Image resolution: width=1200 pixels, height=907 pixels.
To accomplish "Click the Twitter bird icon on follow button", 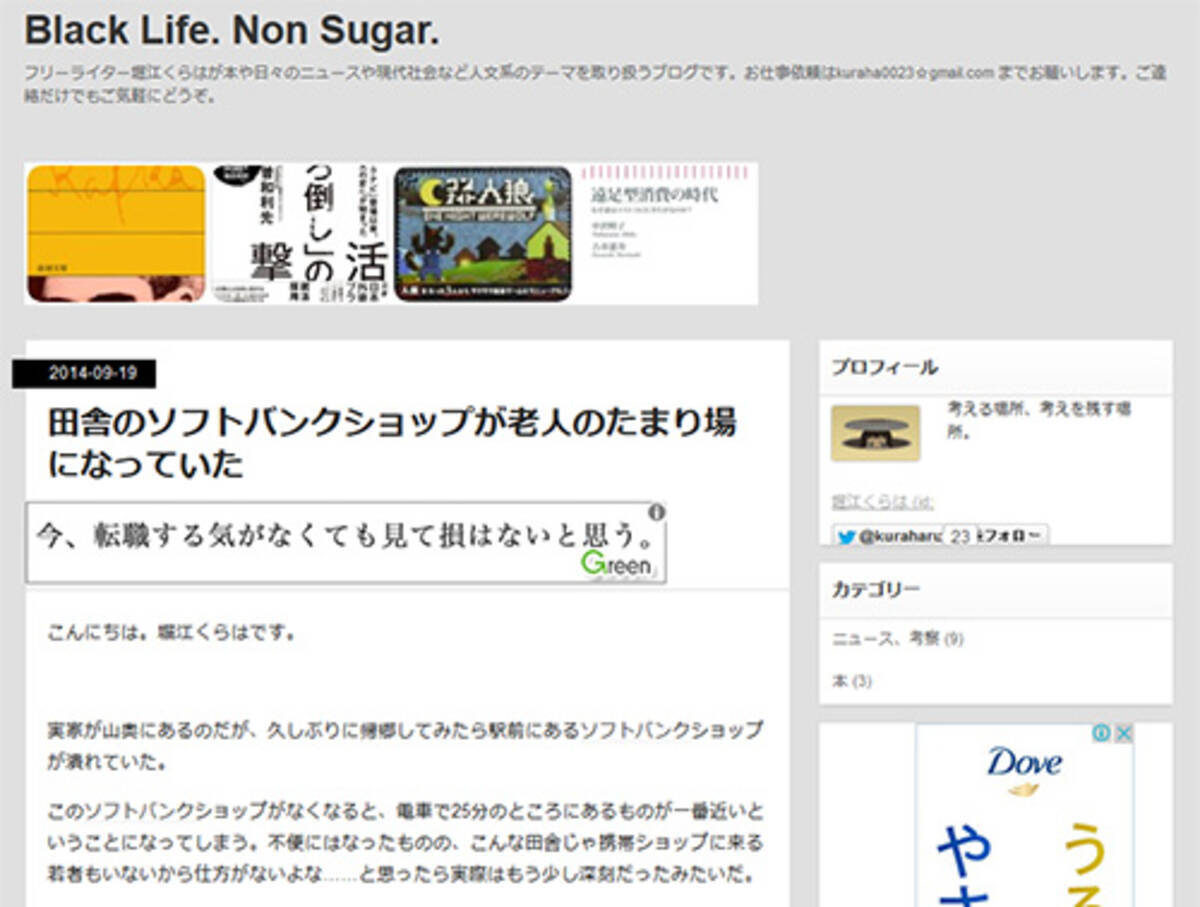I will [x=846, y=536].
